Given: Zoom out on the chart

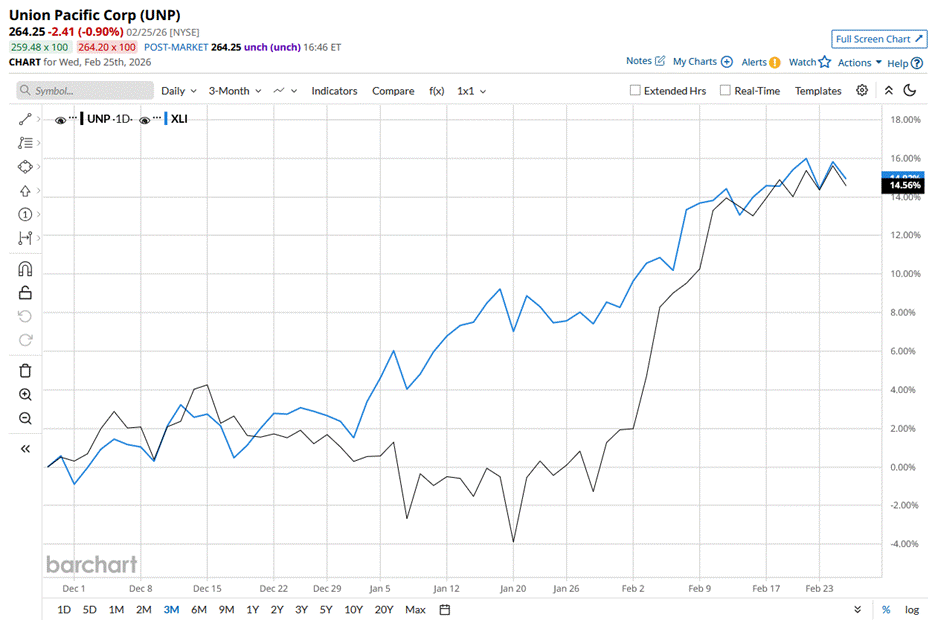Looking at the screenshot, I should coord(25,418).
